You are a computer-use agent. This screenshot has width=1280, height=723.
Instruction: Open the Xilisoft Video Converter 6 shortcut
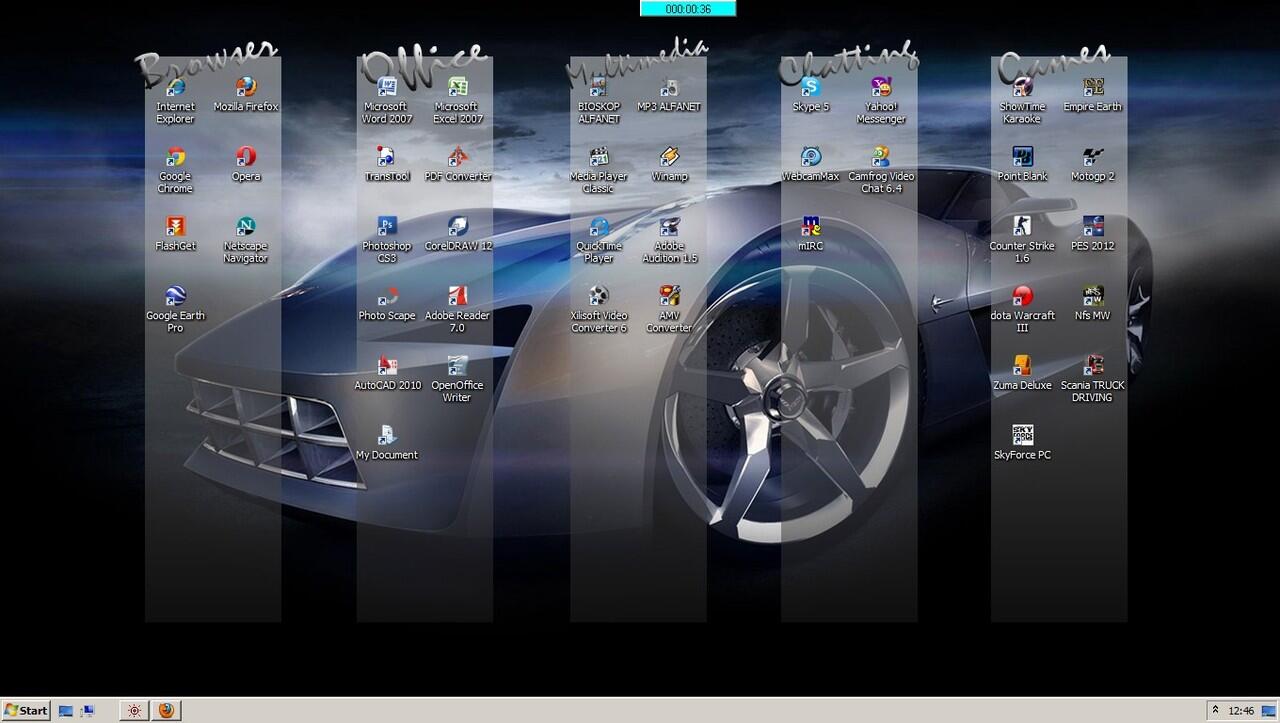coord(600,297)
